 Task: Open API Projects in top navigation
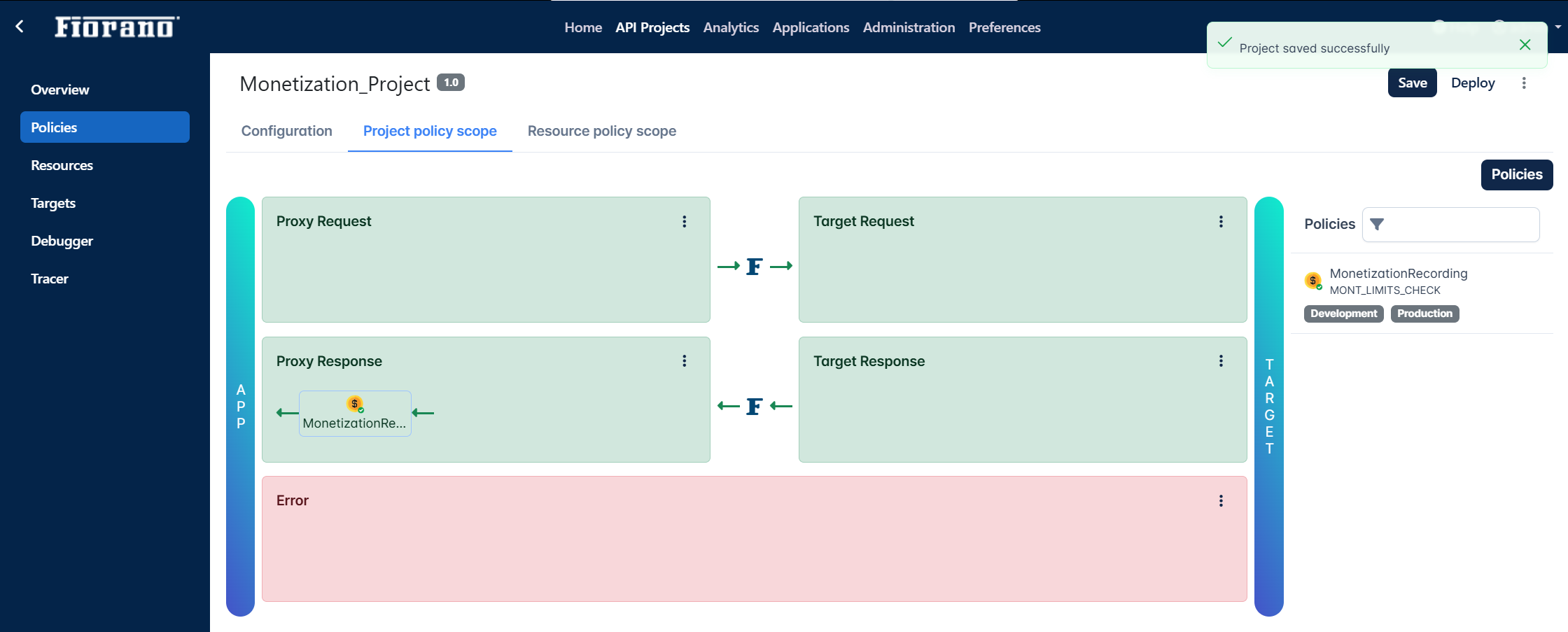pos(652,27)
